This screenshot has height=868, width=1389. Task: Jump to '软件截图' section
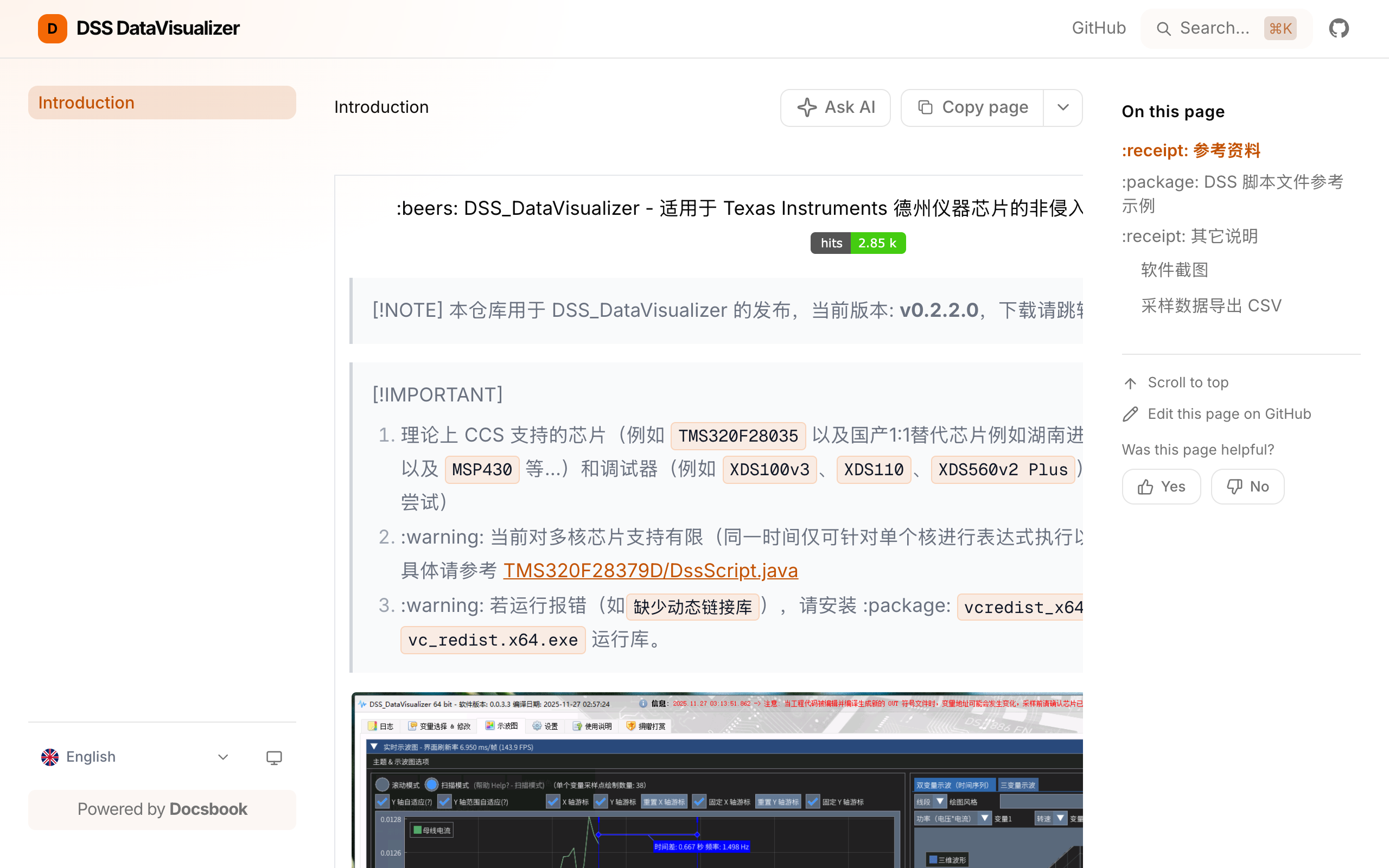click(1174, 270)
